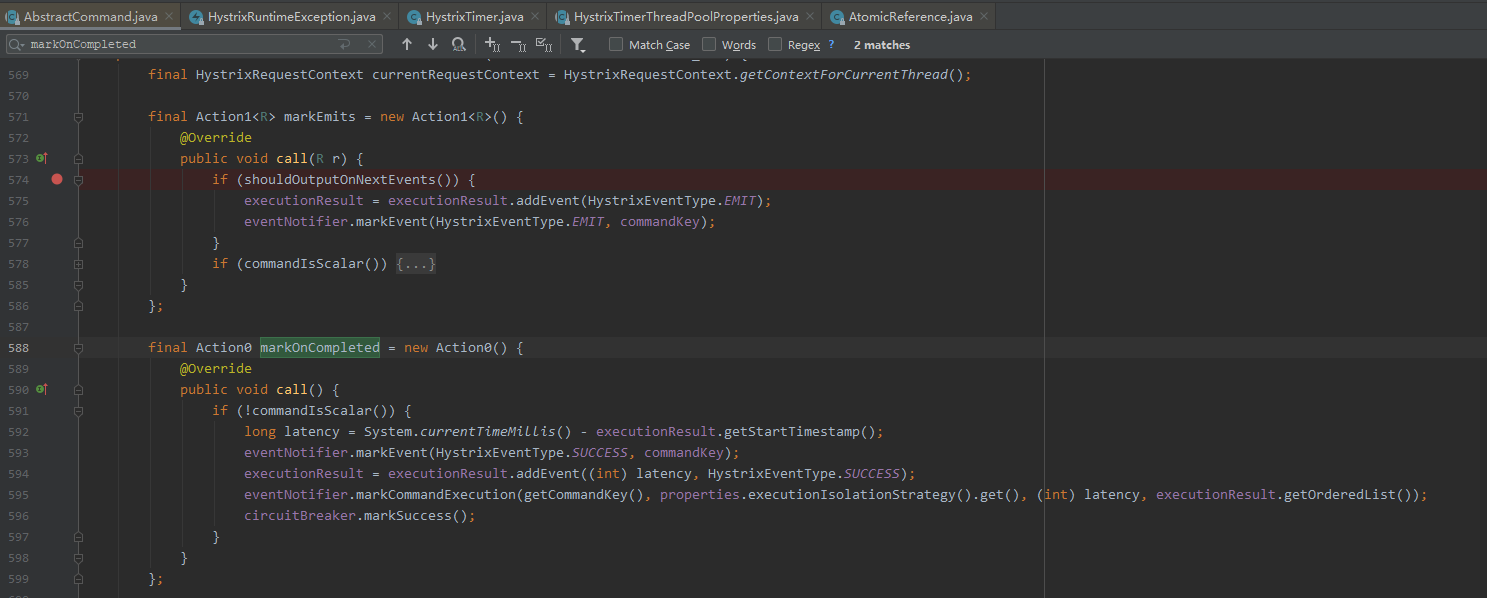Viewport: 1487px width, 598px height.
Task: Select all occurrences icon in find bar
Action: click(x=544, y=44)
